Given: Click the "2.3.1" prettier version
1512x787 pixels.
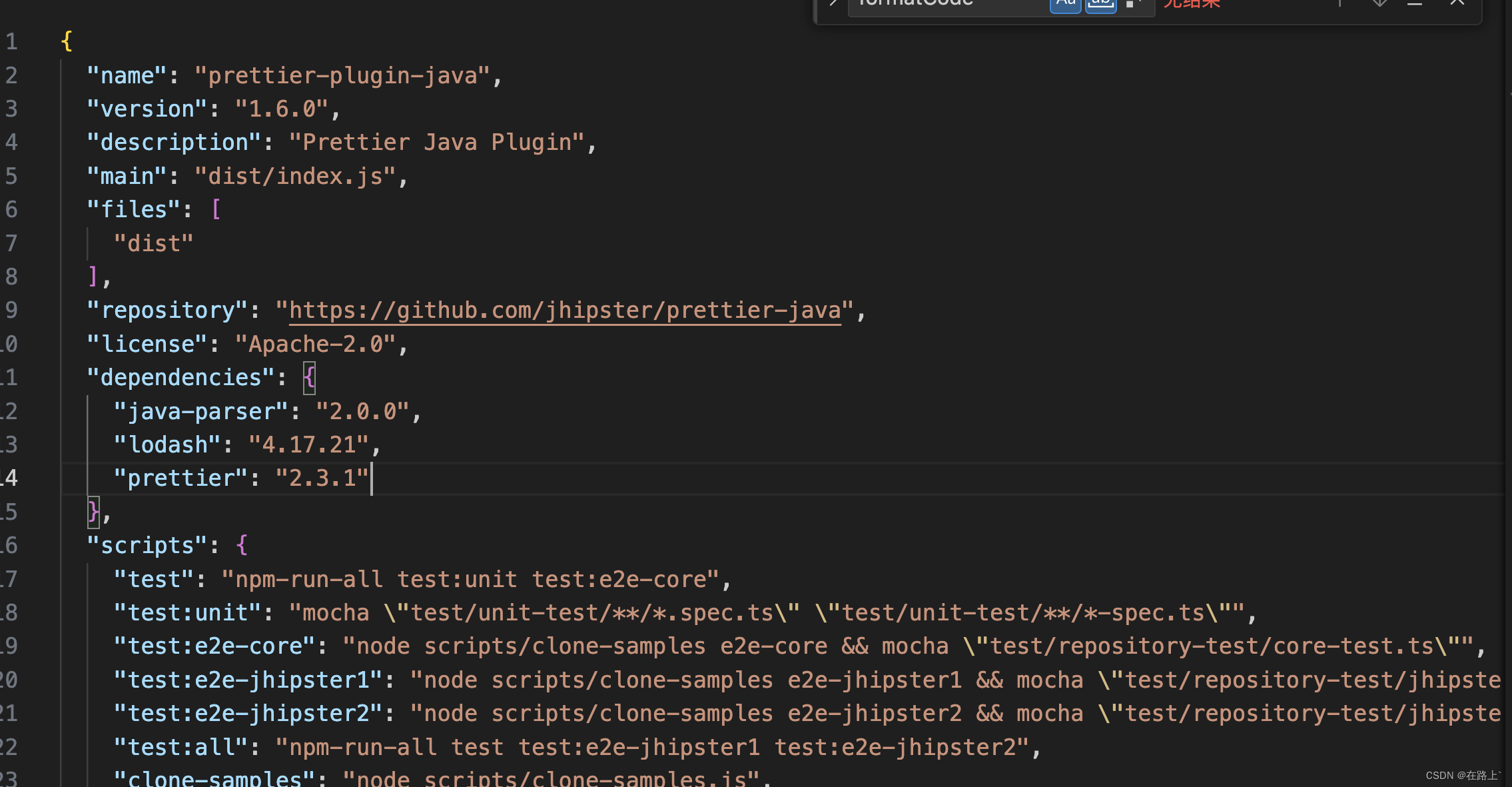Looking at the screenshot, I should click(322, 478).
